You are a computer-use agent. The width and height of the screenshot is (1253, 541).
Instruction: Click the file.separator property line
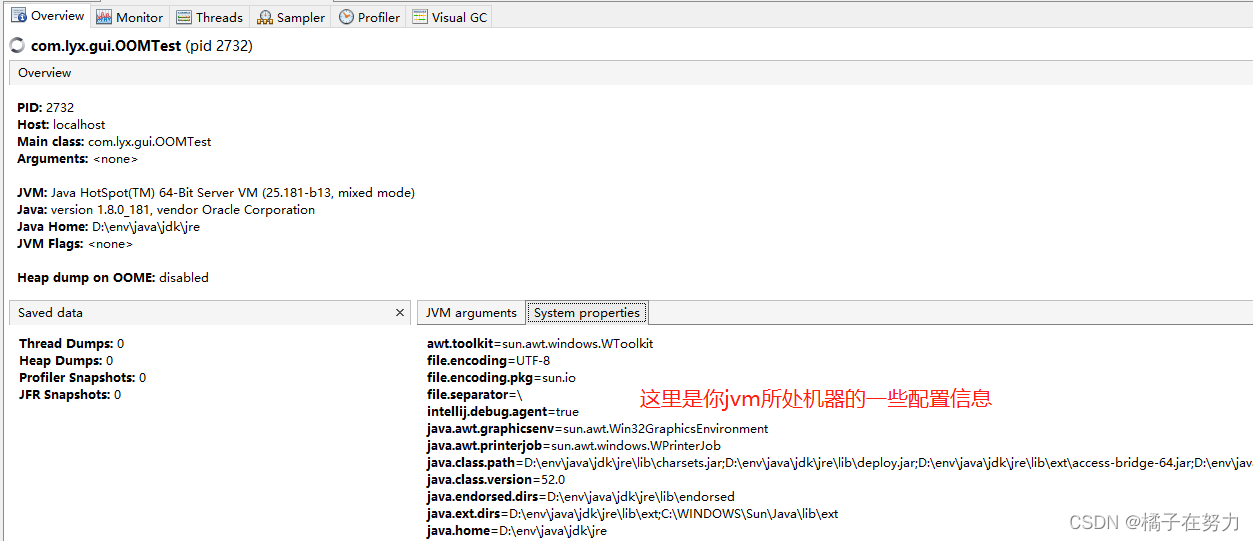click(x=475, y=395)
